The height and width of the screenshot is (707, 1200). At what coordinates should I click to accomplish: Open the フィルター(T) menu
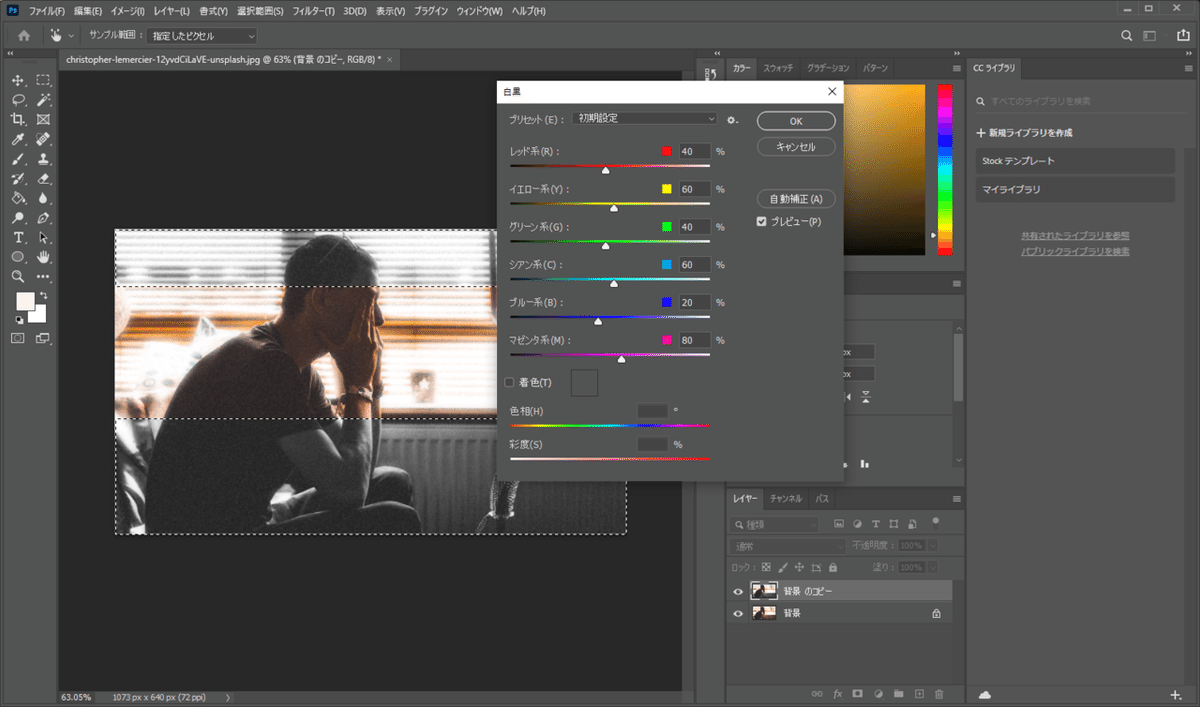pyautogui.click(x=314, y=11)
